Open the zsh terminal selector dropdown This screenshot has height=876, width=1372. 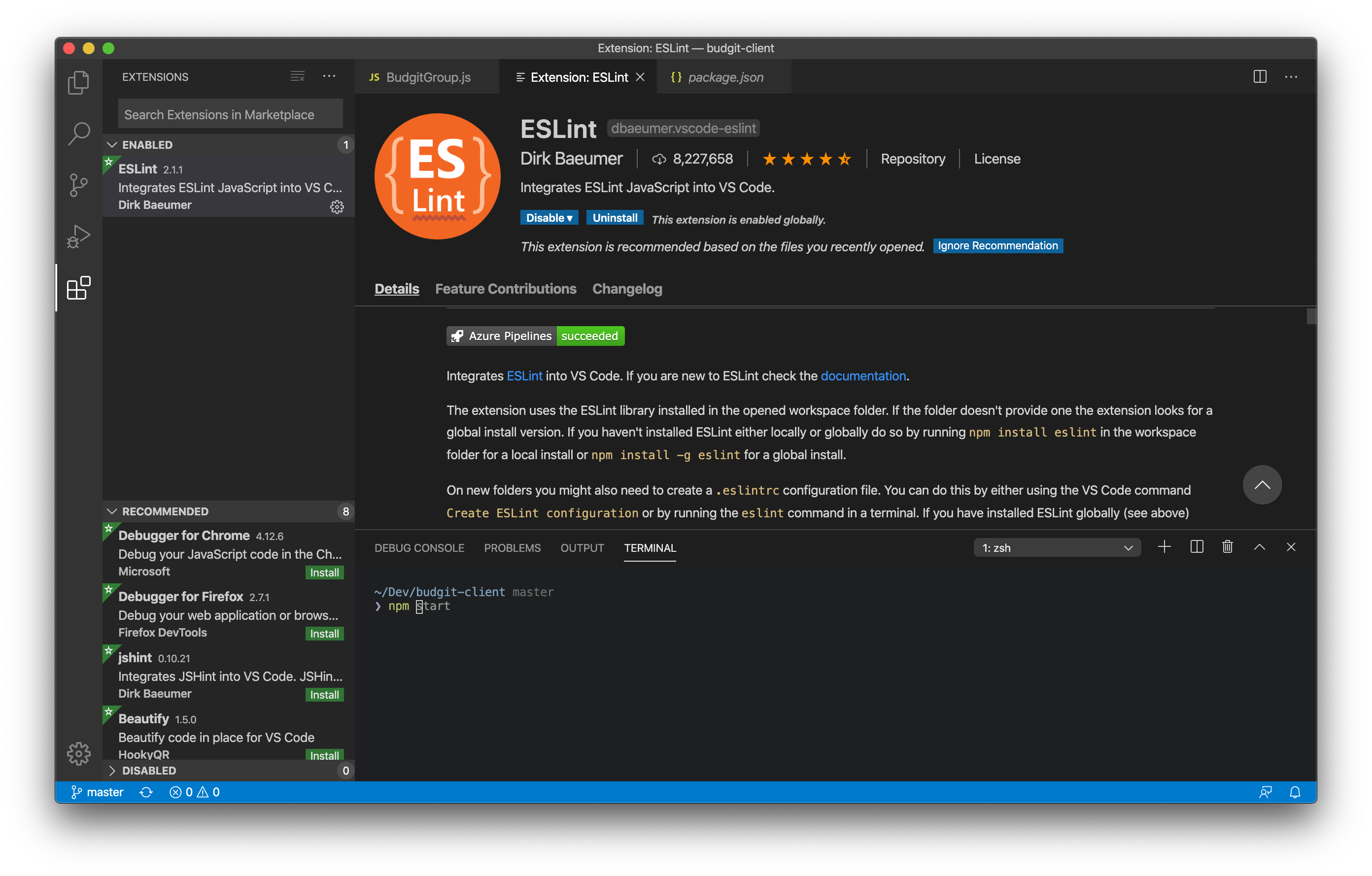[1056, 548]
